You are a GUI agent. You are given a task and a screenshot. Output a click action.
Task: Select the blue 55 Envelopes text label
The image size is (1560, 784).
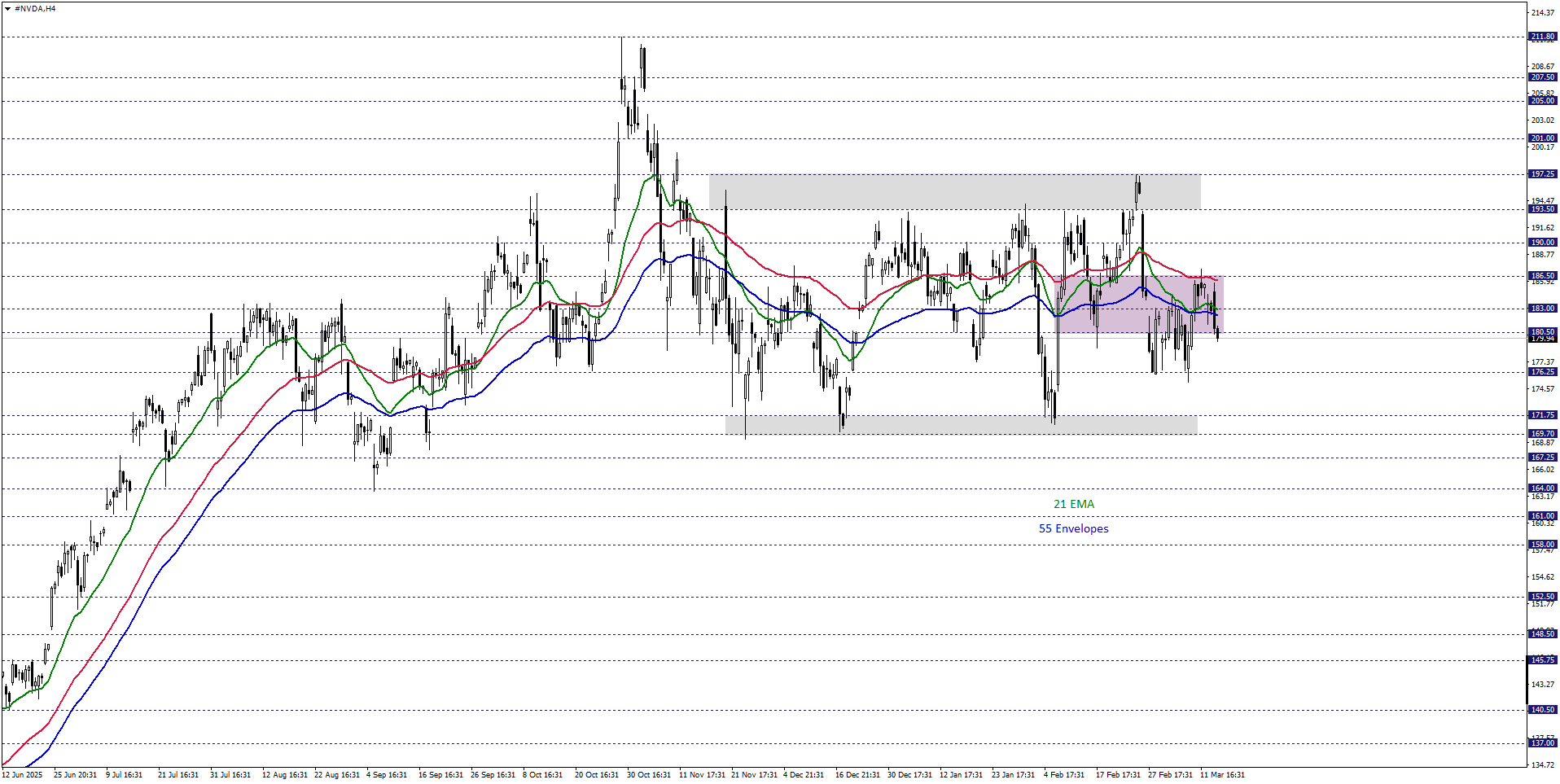point(1073,528)
